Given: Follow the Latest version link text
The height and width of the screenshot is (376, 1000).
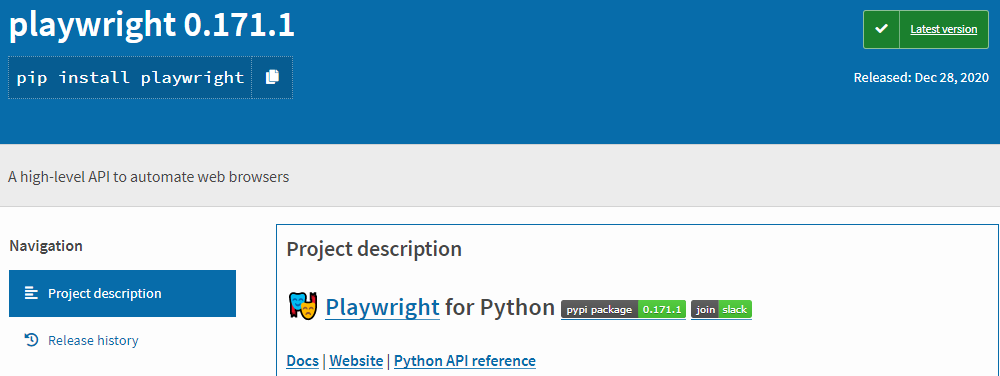Looking at the screenshot, I should [943, 29].
